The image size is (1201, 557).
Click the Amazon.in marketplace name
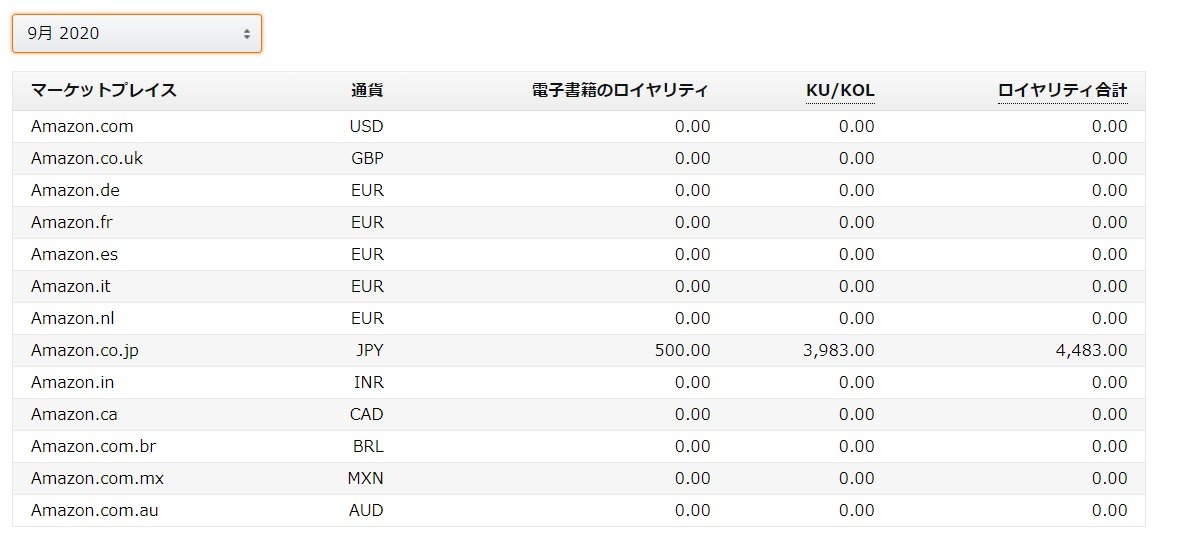(x=72, y=382)
